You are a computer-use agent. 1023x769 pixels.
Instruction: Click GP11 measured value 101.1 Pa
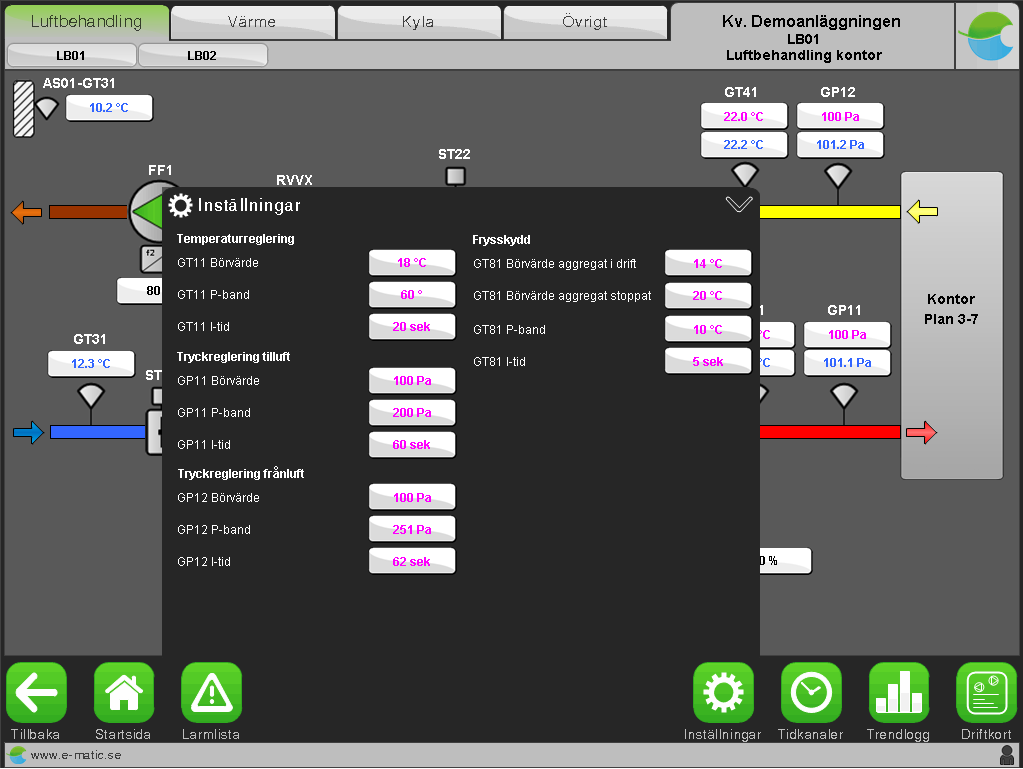[847, 363]
